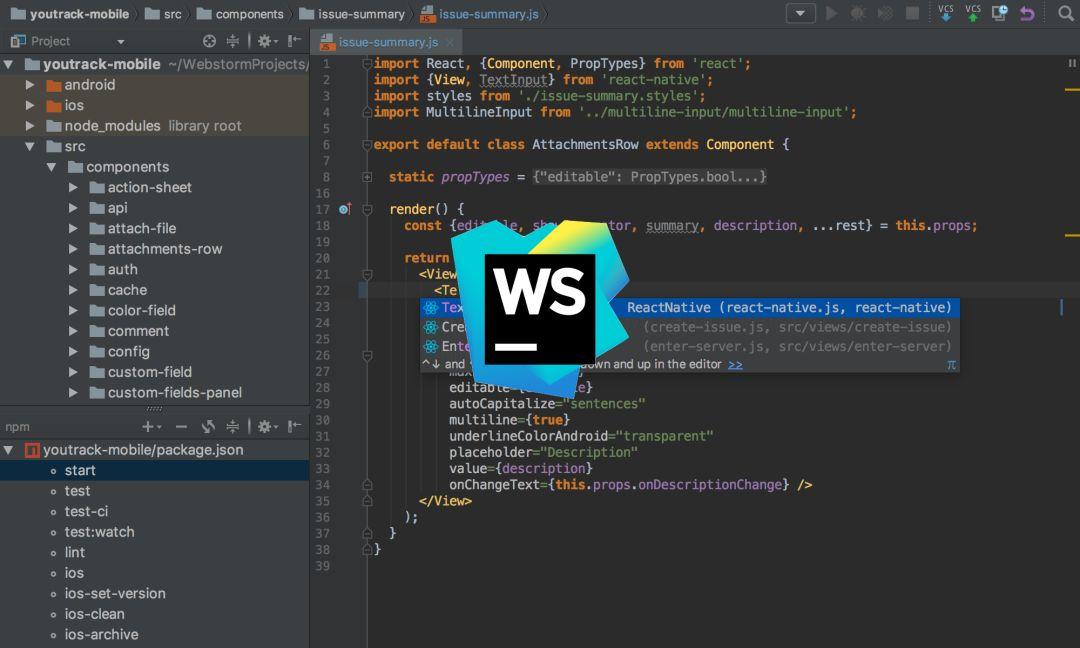The width and height of the screenshot is (1080, 648).
Task: Click the 'AttachmentsRow' class name in the editor
Action: point(584,145)
